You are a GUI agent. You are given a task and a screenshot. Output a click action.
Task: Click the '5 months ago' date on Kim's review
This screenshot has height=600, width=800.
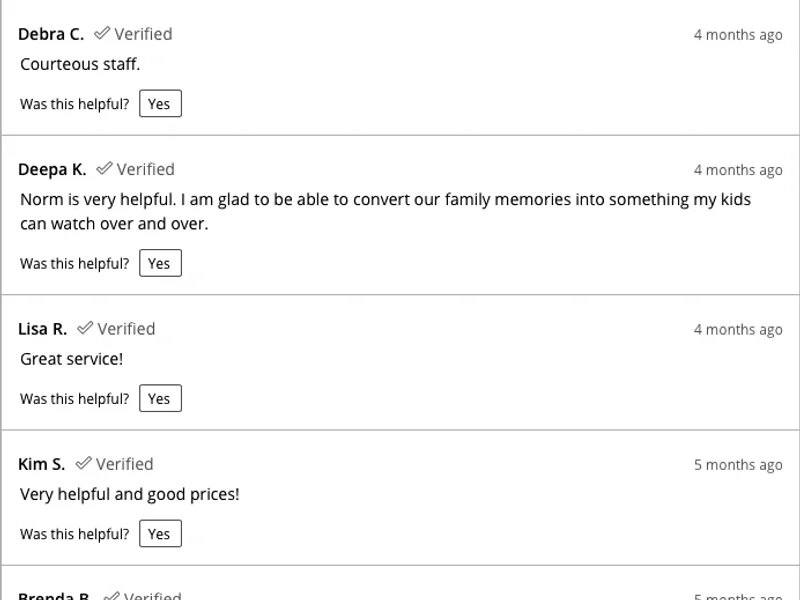738,465
